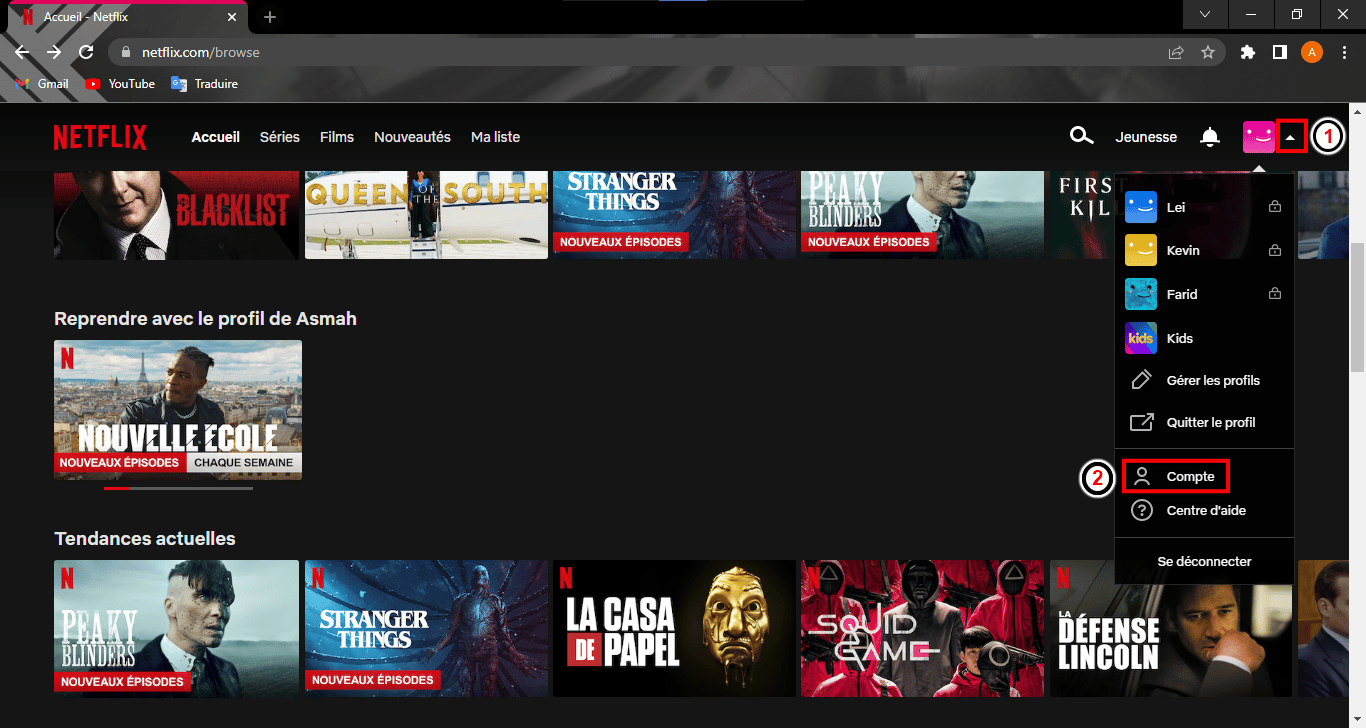Open the top-row Stranger Things thumbnail
The image size is (1366, 728).
675,214
